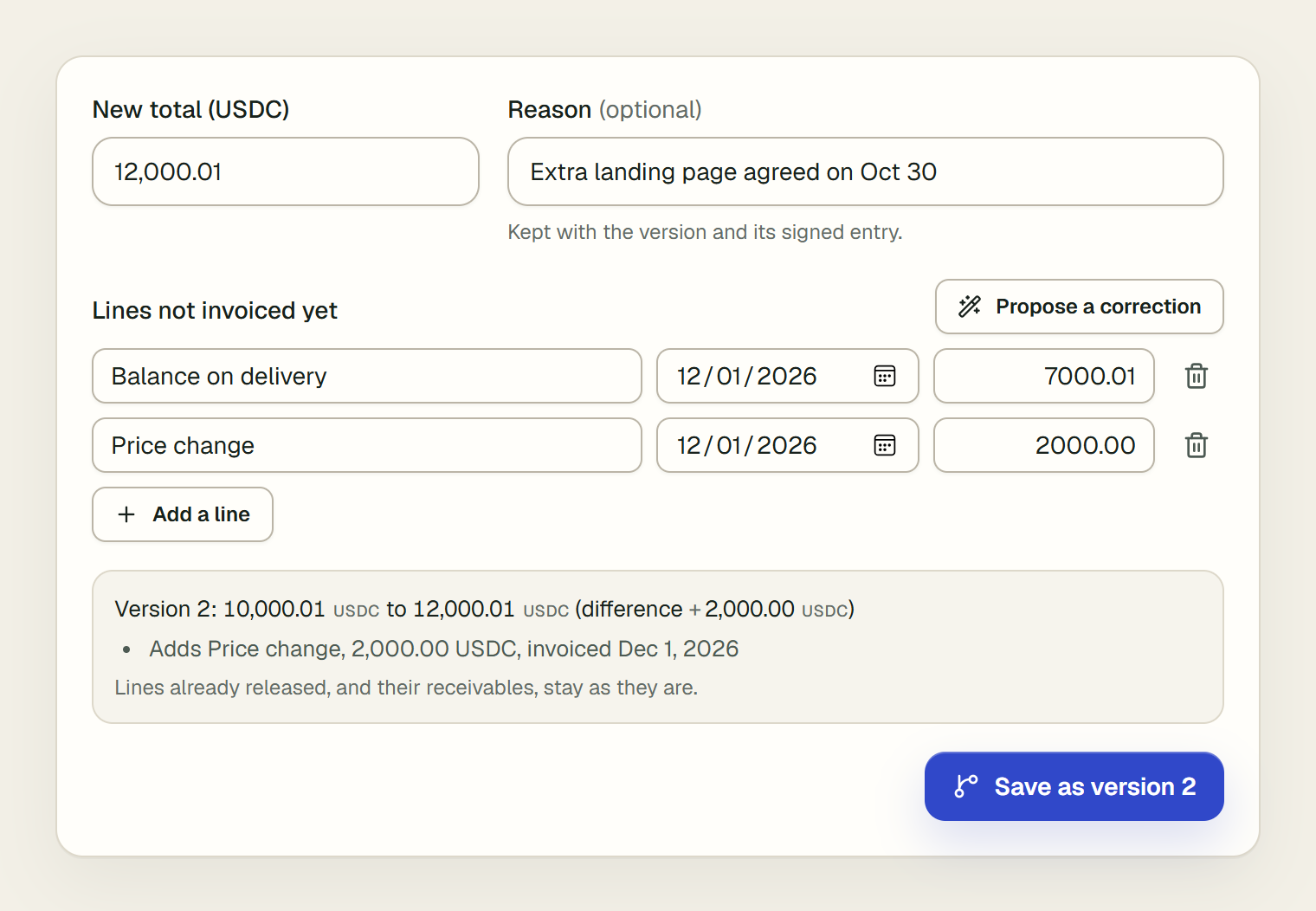Select the Balance on delivery date value
The width and height of the screenshot is (1316, 911).
[x=747, y=376]
